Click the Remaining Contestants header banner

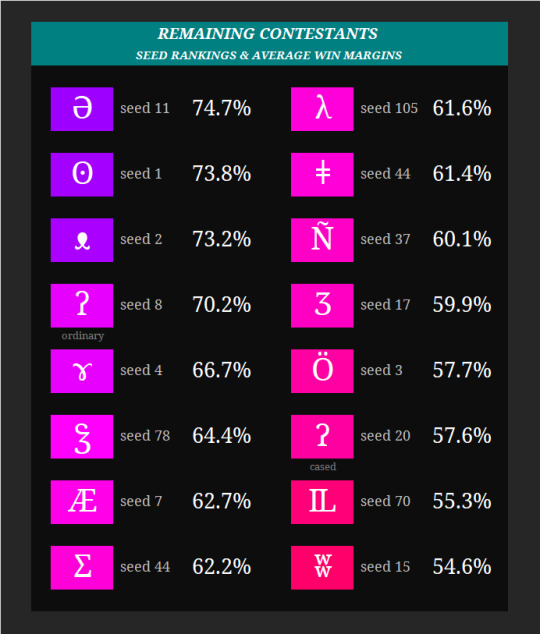[269, 44]
